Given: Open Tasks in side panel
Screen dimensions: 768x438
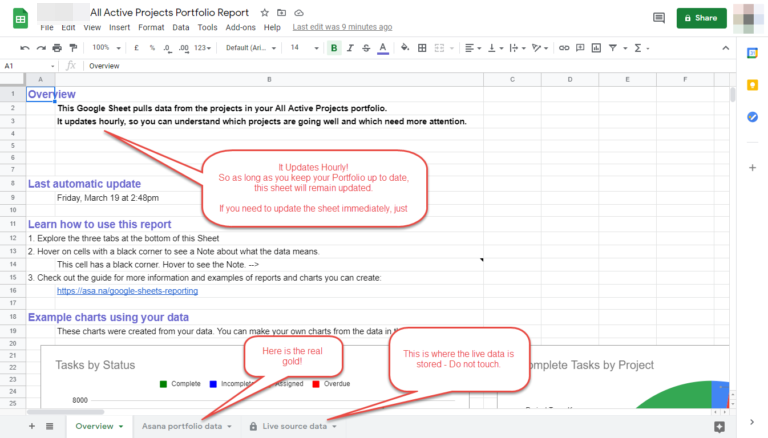Looking at the screenshot, I should coord(752,117).
